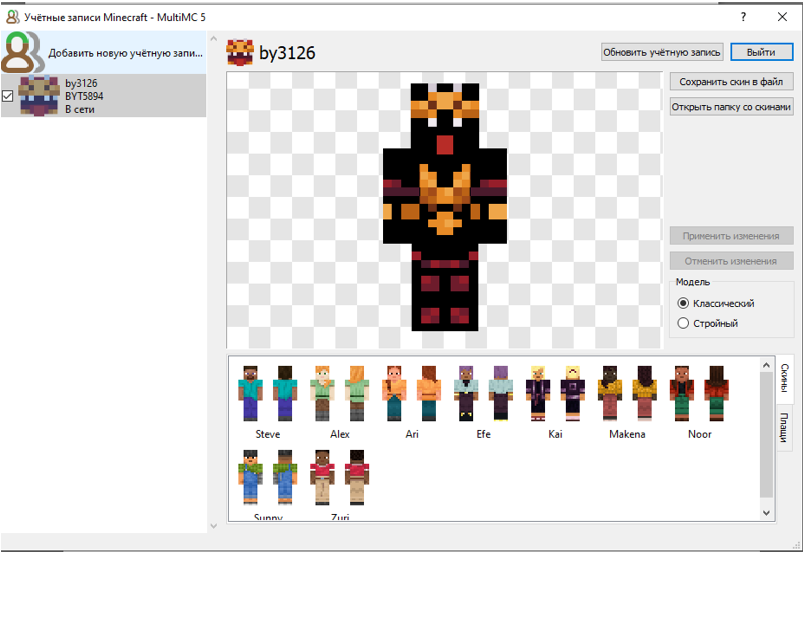The width and height of the screenshot is (804, 631).
Task: Toggle the by3126 account checkbox
Action: coord(8,96)
